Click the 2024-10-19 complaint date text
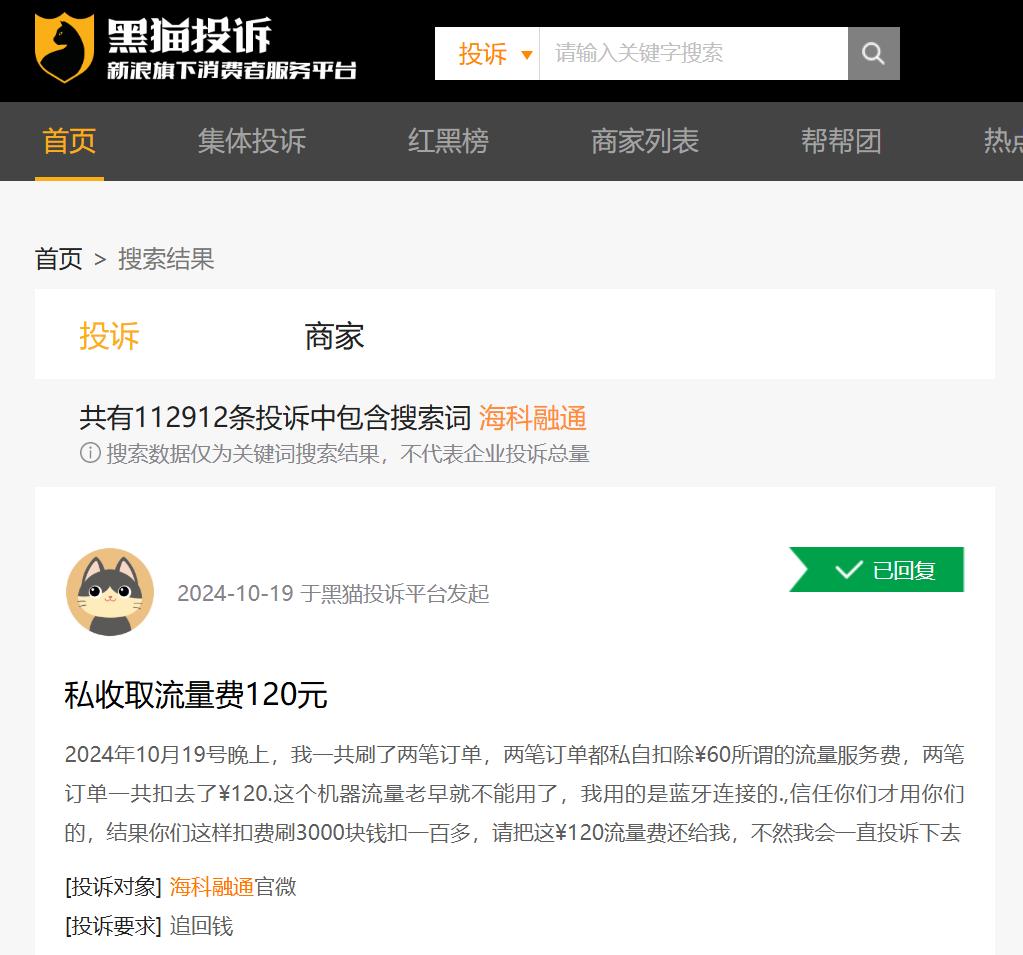The height and width of the screenshot is (955, 1023). [x=235, y=594]
